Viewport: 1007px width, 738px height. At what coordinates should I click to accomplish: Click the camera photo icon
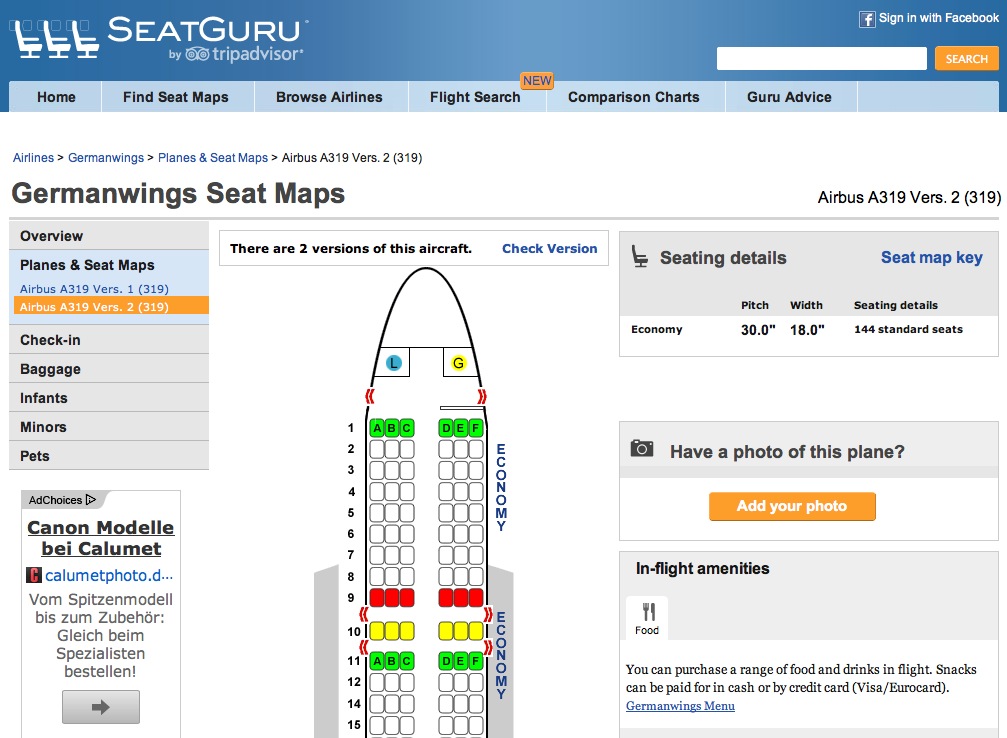pos(642,449)
